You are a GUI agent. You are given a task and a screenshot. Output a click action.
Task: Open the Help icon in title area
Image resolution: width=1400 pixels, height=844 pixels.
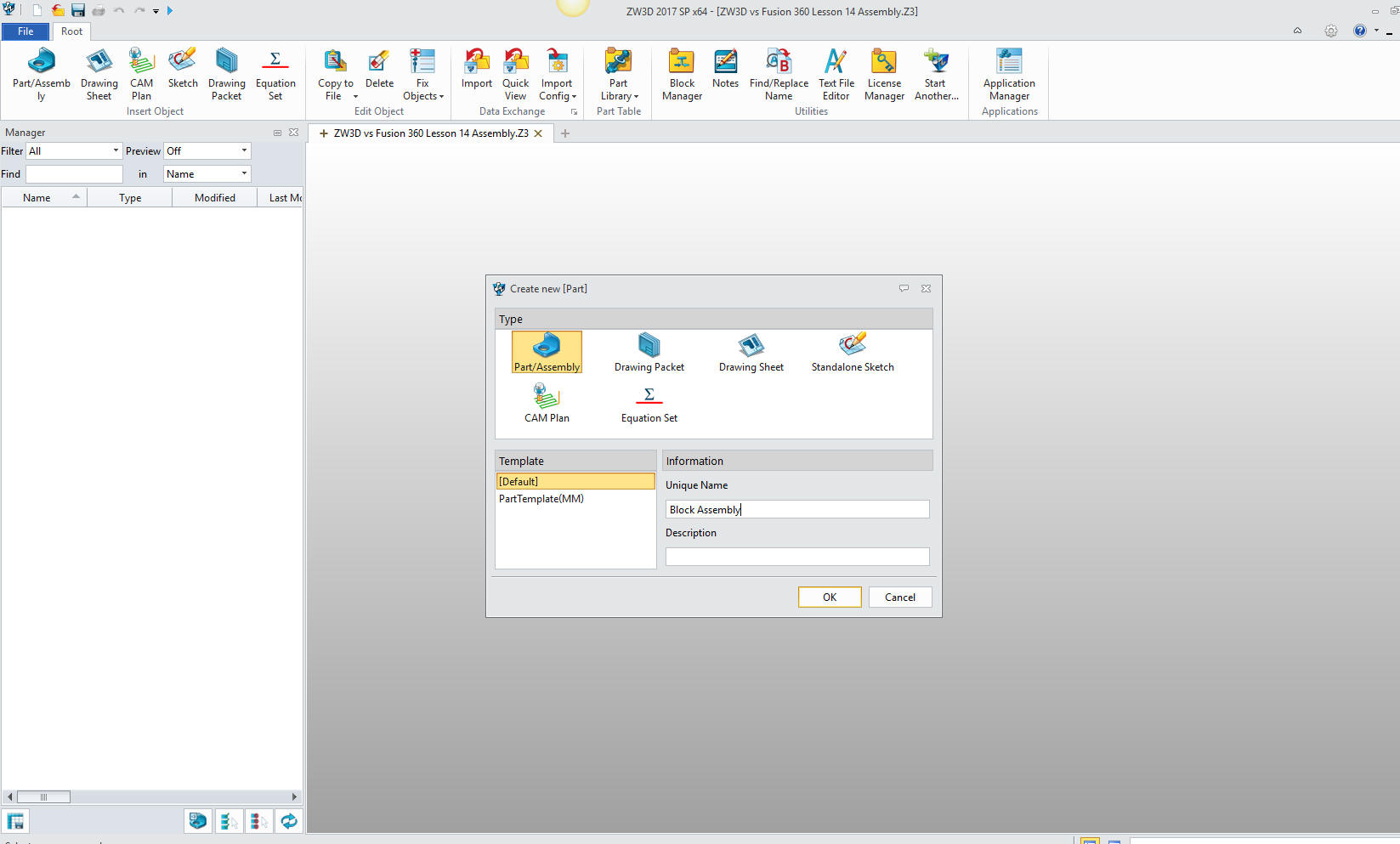tap(1360, 31)
